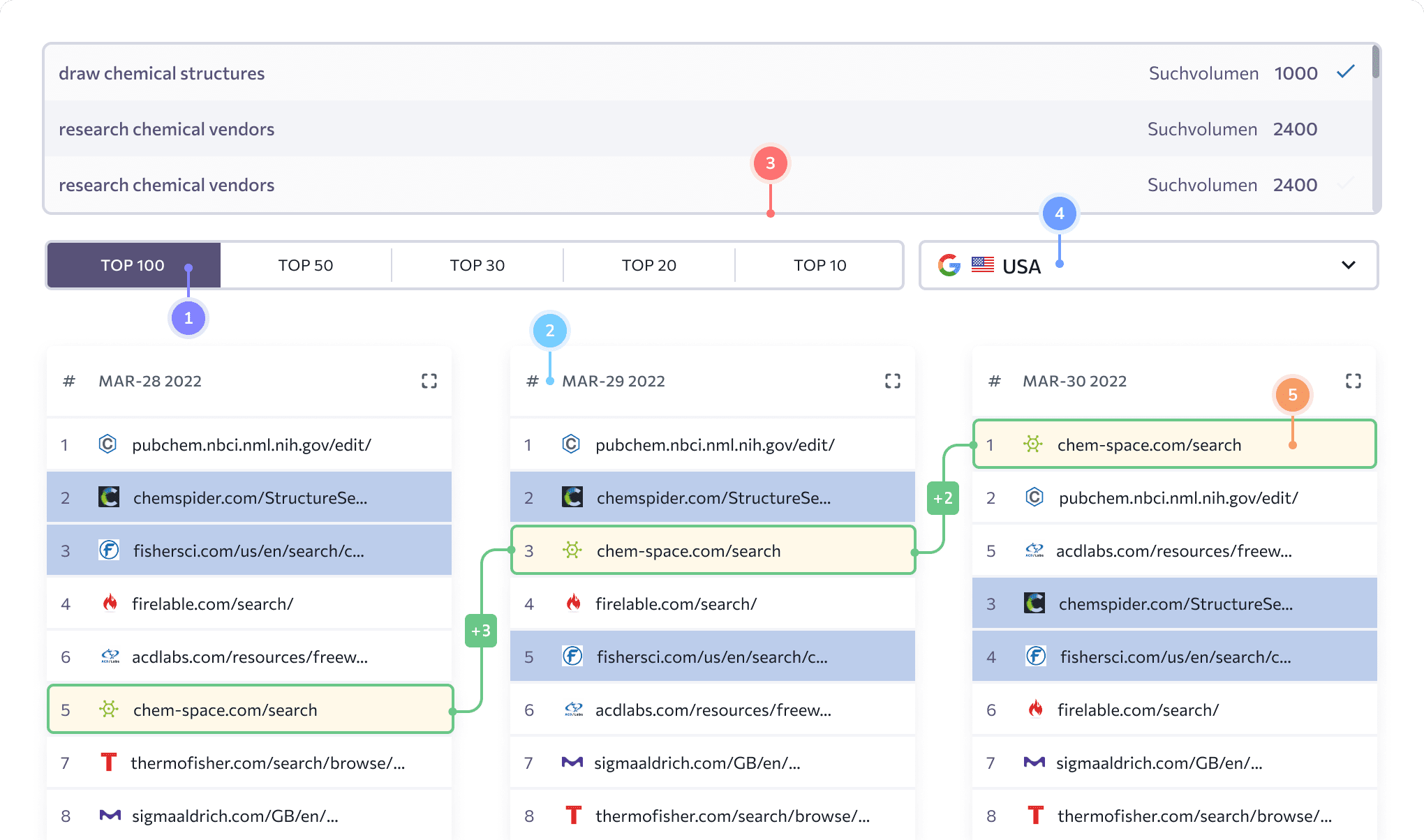Open firelable.com/search/ link in MAR-30 column
The width and height of the screenshot is (1424, 840).
point(1138,710)
